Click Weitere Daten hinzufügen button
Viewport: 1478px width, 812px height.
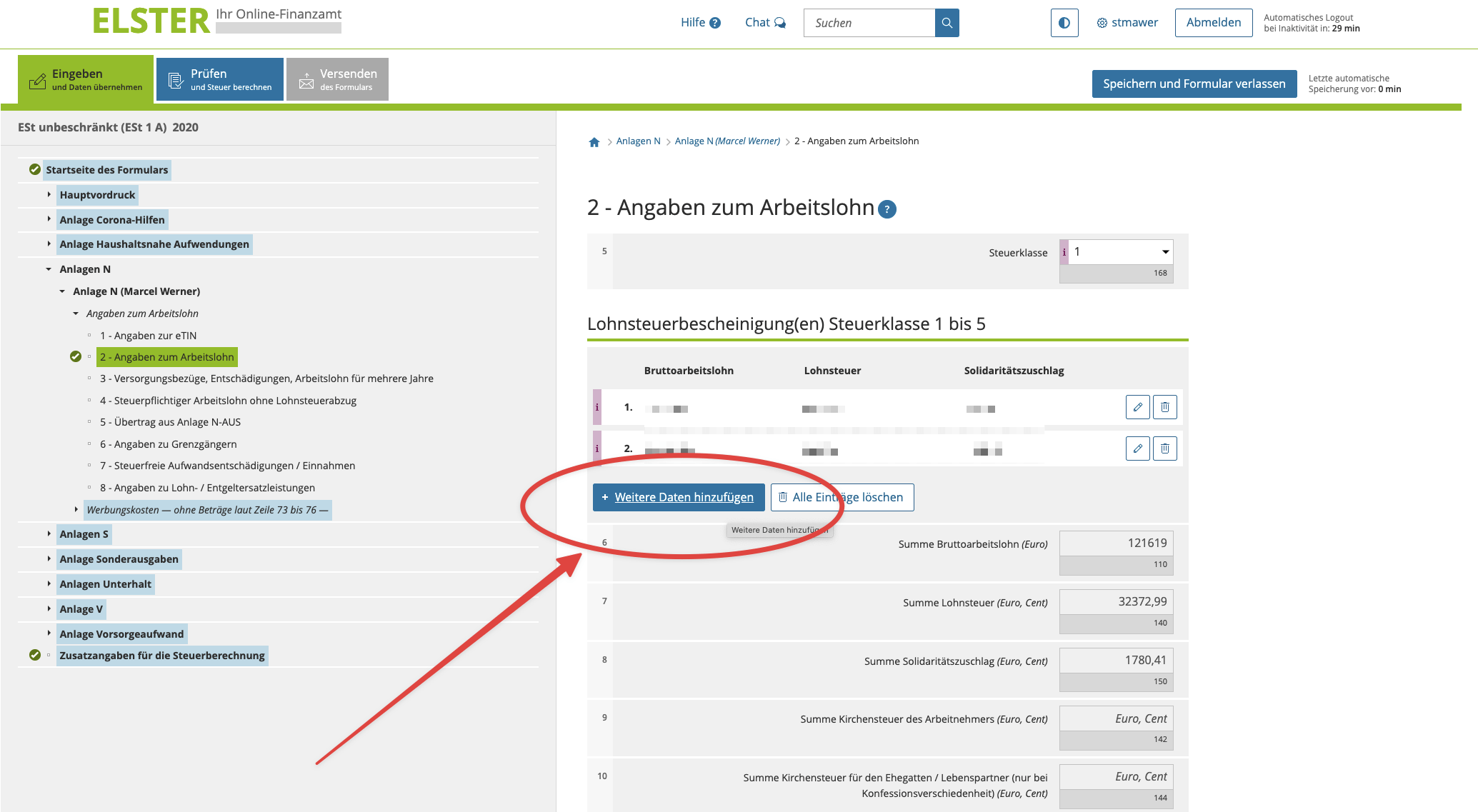[679, 497]
